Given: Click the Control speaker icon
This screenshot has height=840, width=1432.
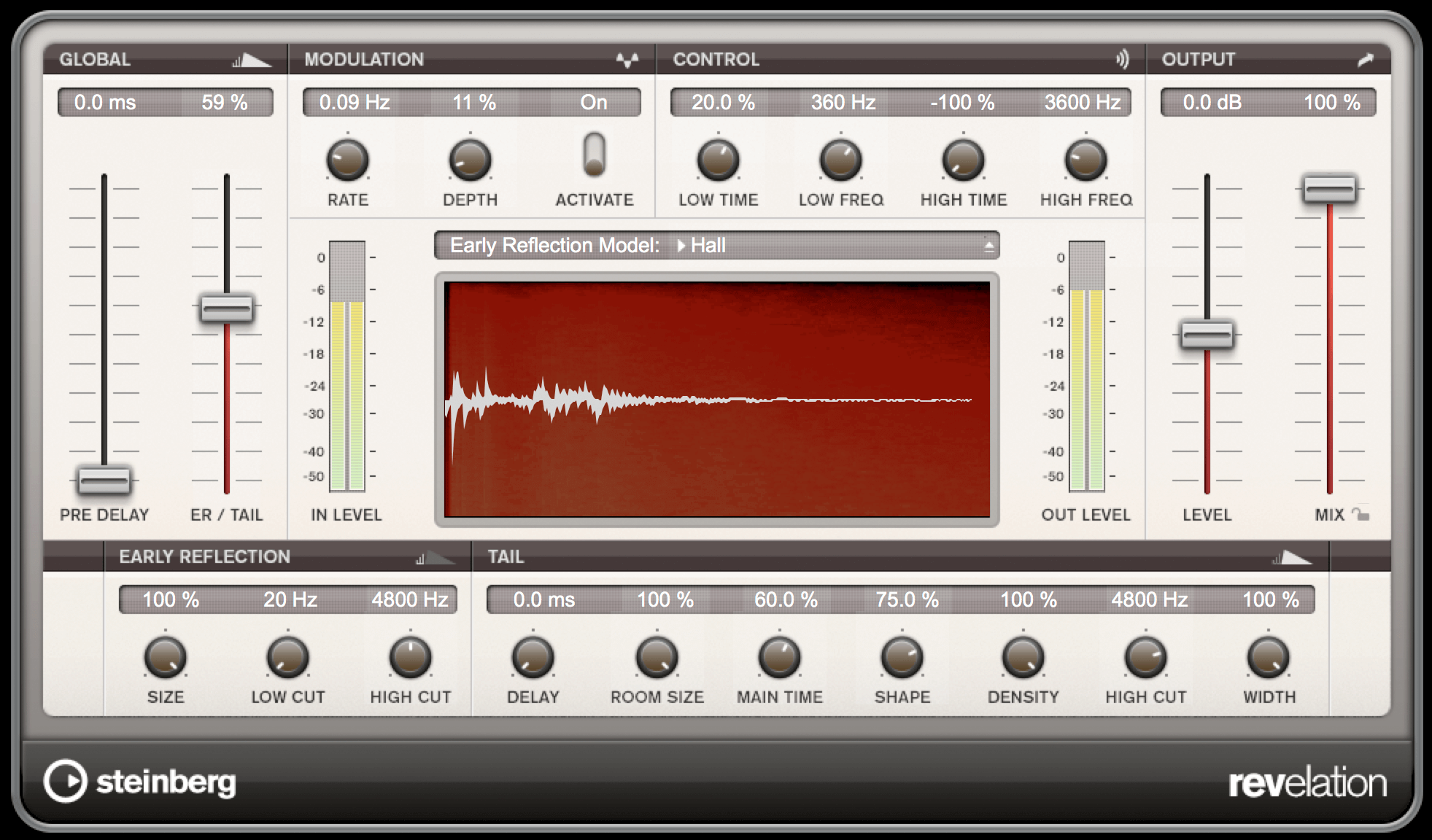Looking at the screenshot, I should 1122,59.
